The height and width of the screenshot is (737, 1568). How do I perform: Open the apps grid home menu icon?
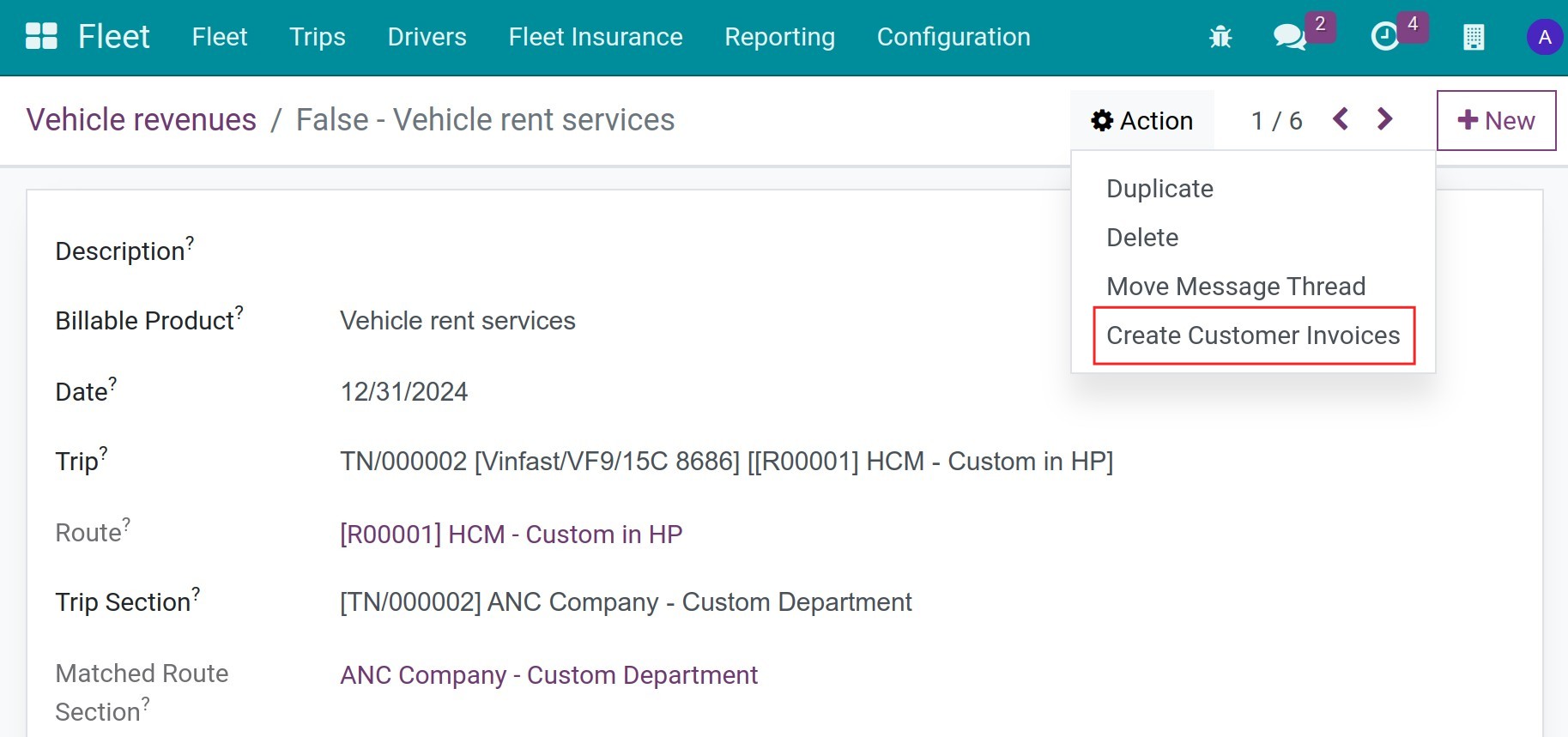pyautogui.click(x=41, y=37)
